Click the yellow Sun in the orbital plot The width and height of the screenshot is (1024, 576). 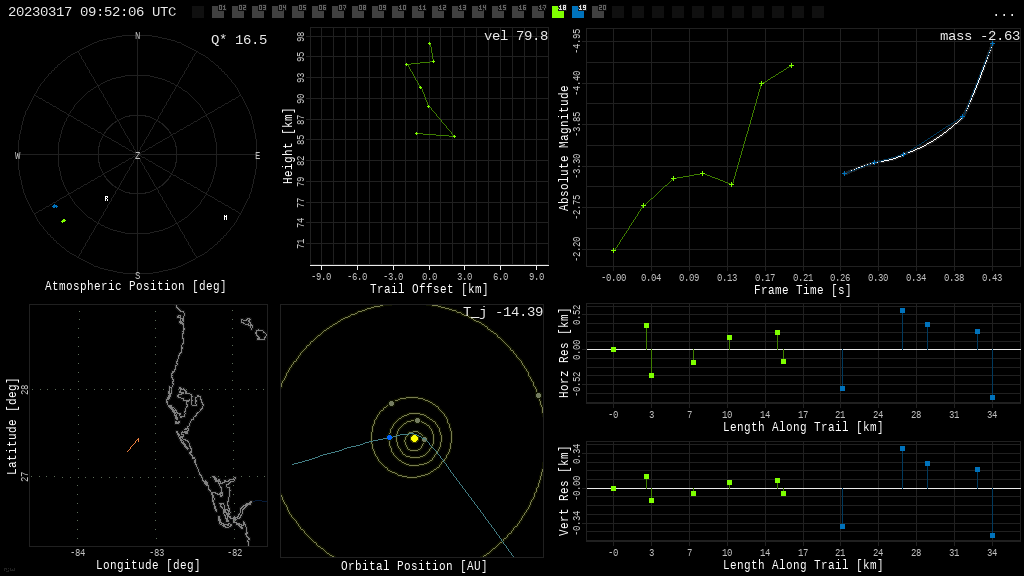(414, 438)
